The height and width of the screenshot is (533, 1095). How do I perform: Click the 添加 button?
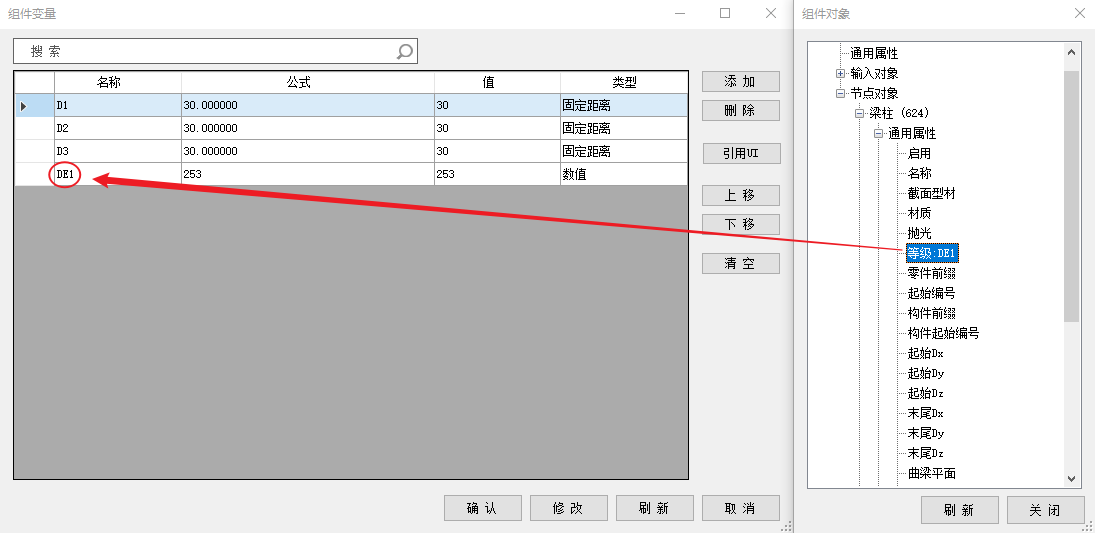coord(740,82)
